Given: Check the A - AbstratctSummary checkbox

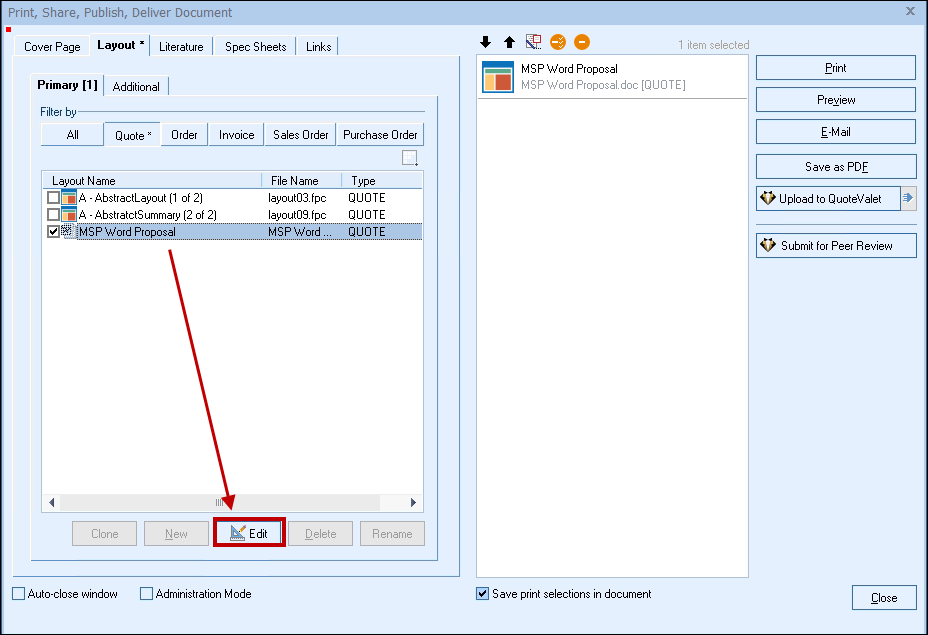Looking at the screenshot, I should pyautogui.click(x=54, y=215).
